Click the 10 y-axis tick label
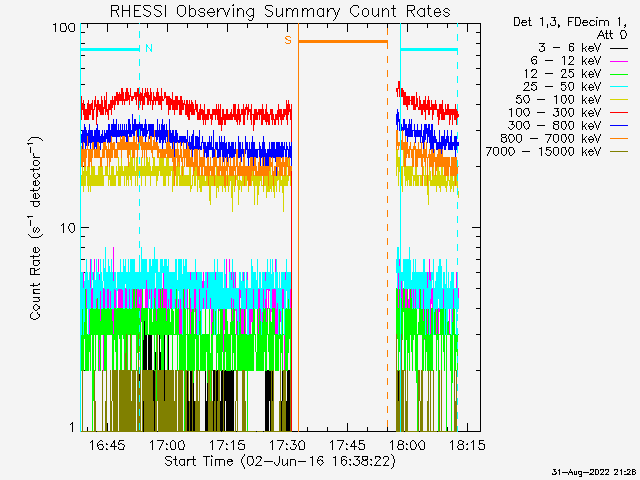Image resolution: width=640 pixels, height=480 pixels. coord(68,229)
